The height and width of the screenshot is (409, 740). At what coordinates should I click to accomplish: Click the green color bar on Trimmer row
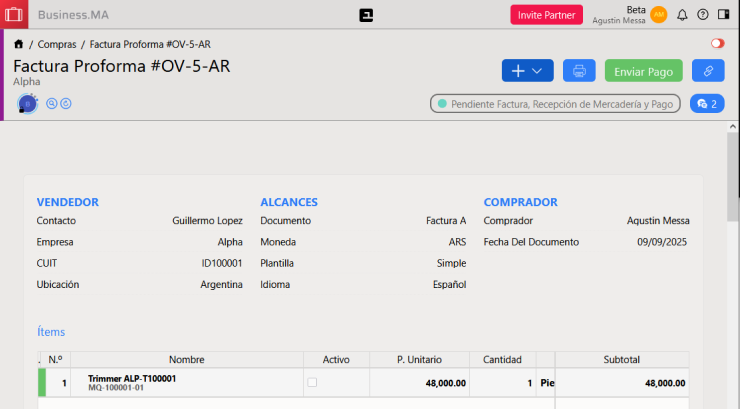(42, 382)
